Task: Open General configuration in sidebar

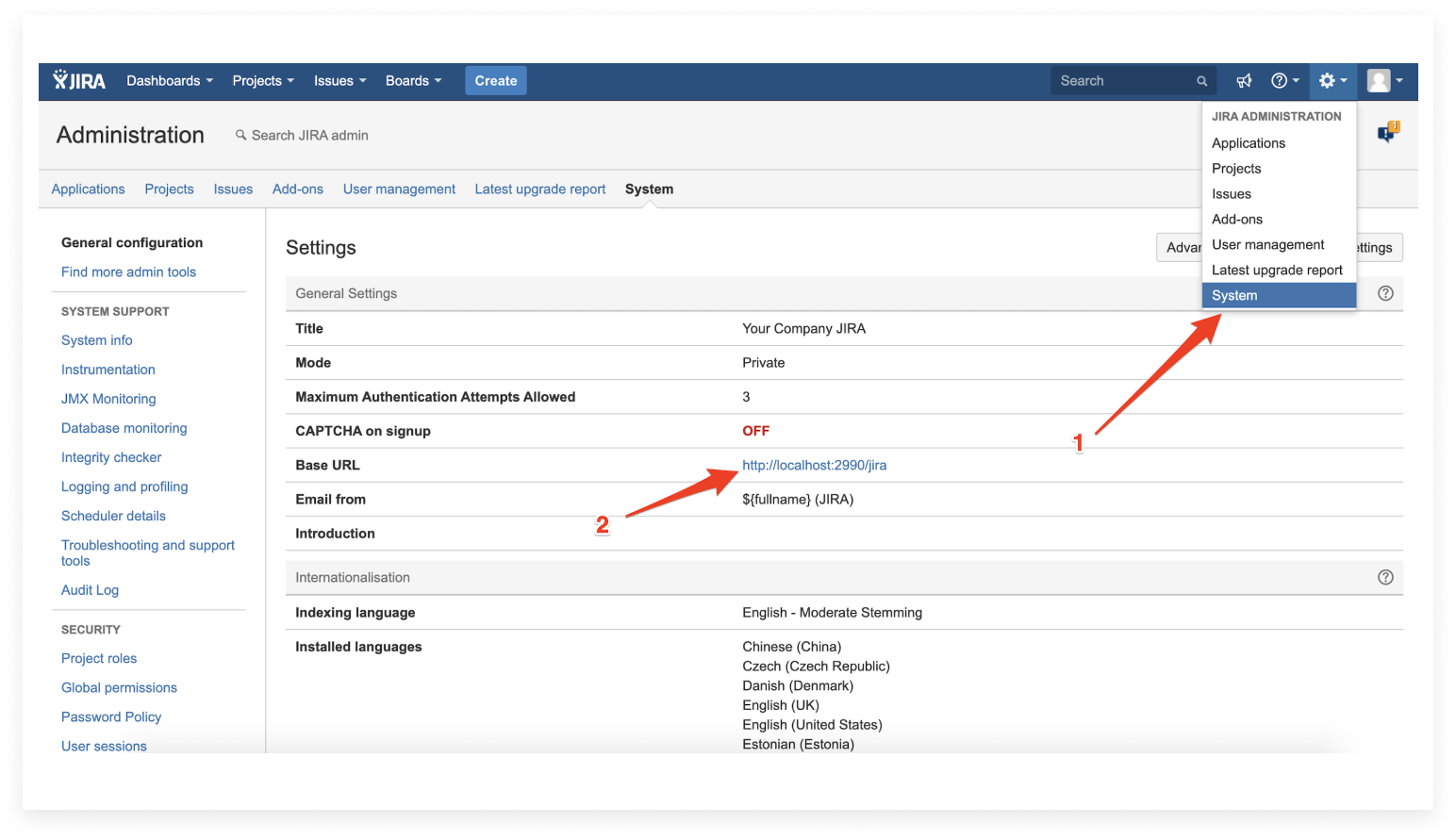Action: click(132, 242)
